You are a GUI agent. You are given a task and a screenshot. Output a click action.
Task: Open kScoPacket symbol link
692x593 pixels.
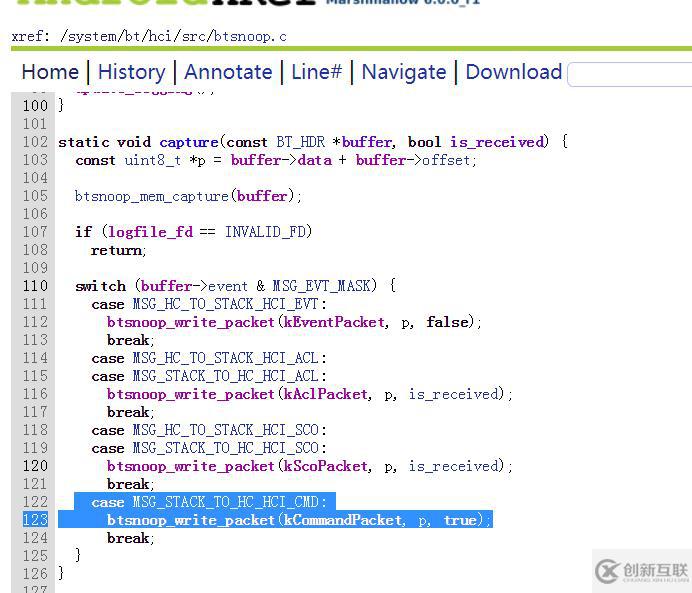(x=325, y=466)
